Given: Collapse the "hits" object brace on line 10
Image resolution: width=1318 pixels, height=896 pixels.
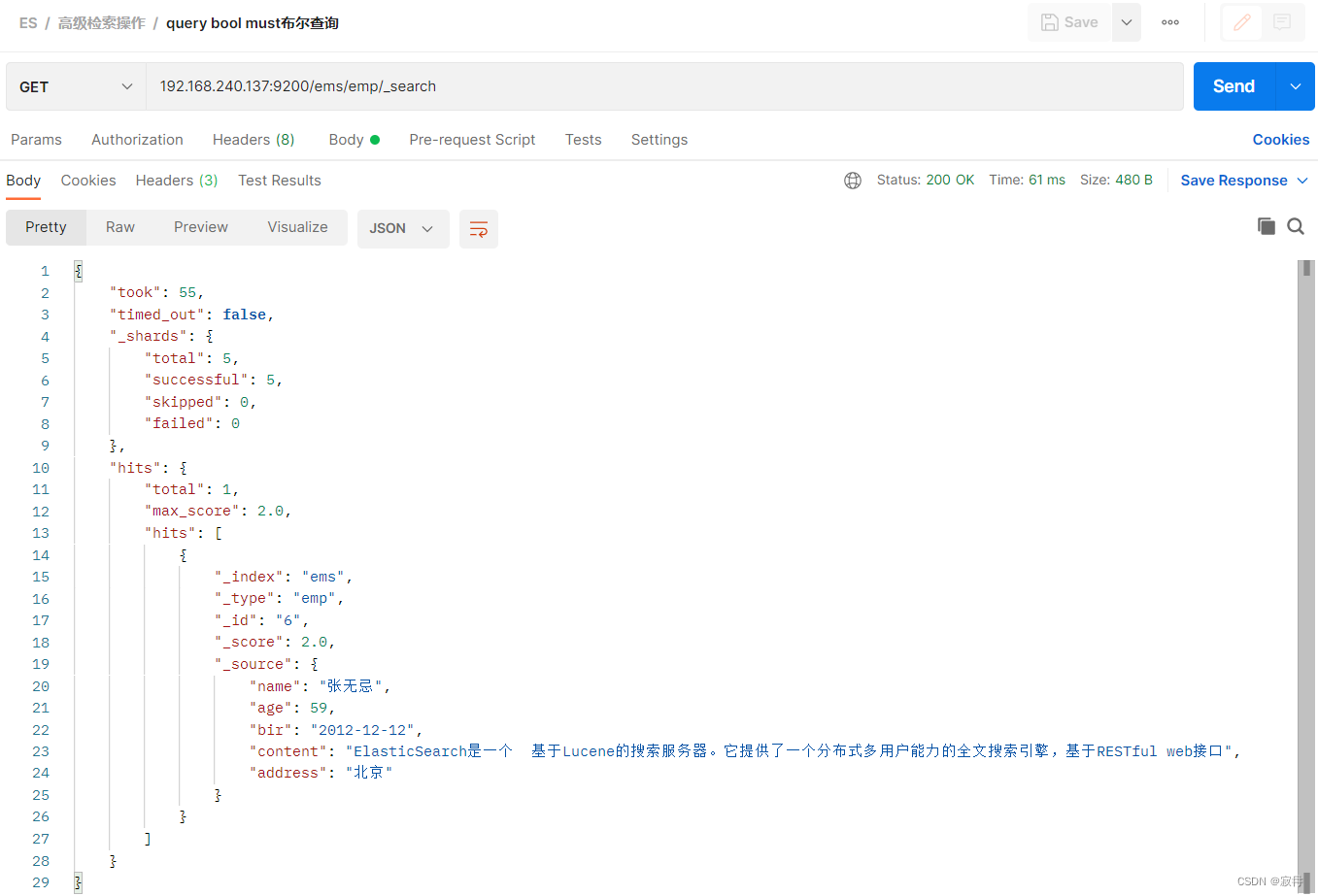Looking at the screenshot, I should click(x=183, y=468).
